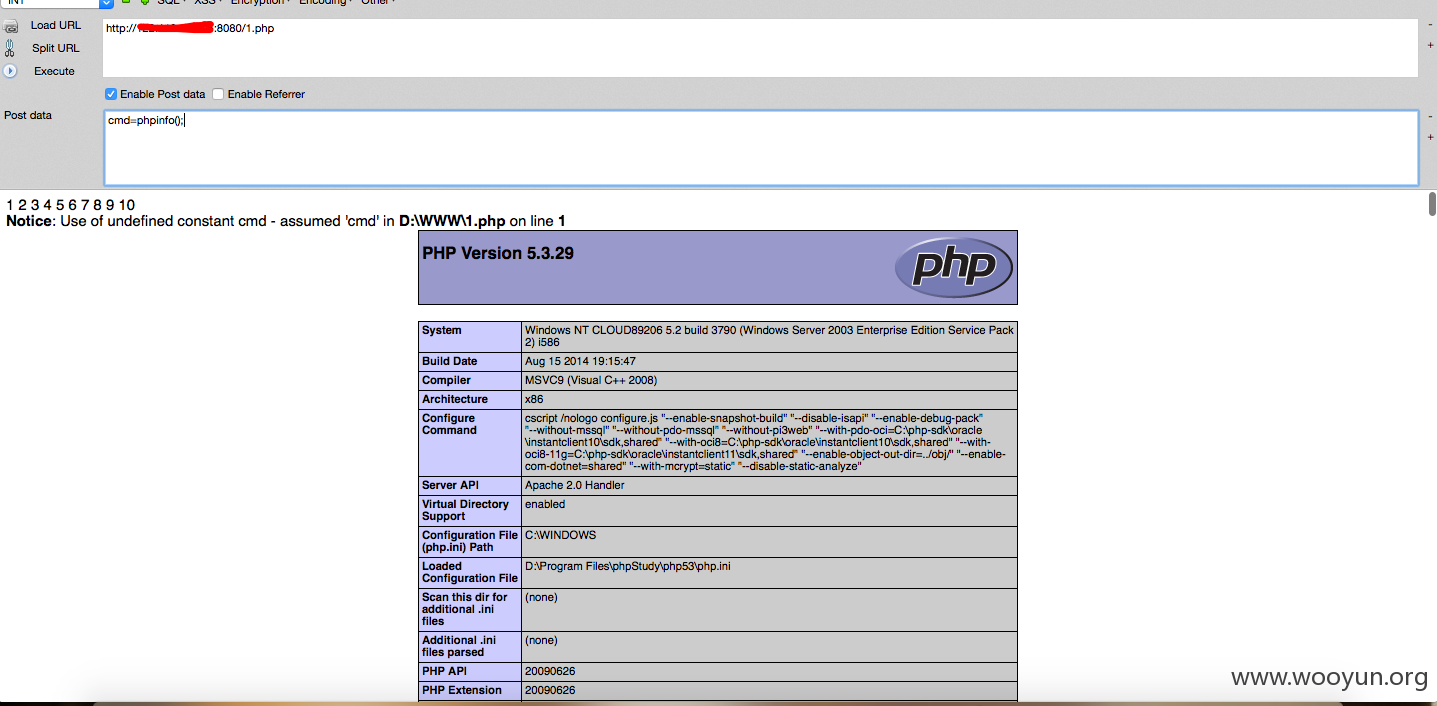Screen dimensions: 1437x706
Task: Click 'Configuration File (php.ini) Path' header
Action: point(469,541)
